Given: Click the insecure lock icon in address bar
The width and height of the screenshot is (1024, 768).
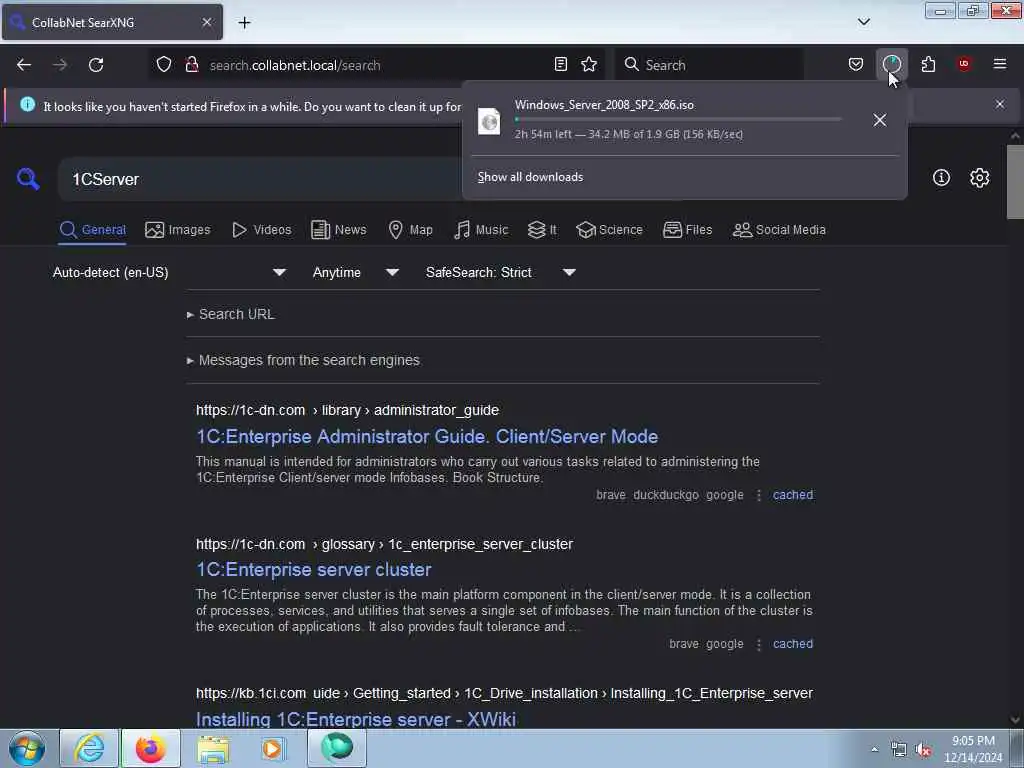Looking at the screenshot, I should point(191,64).
